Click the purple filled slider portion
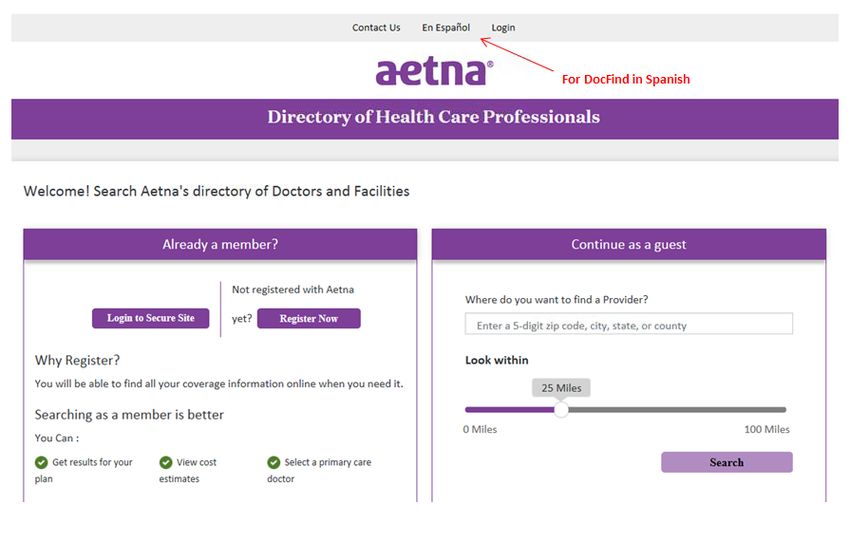 (510, 409)
